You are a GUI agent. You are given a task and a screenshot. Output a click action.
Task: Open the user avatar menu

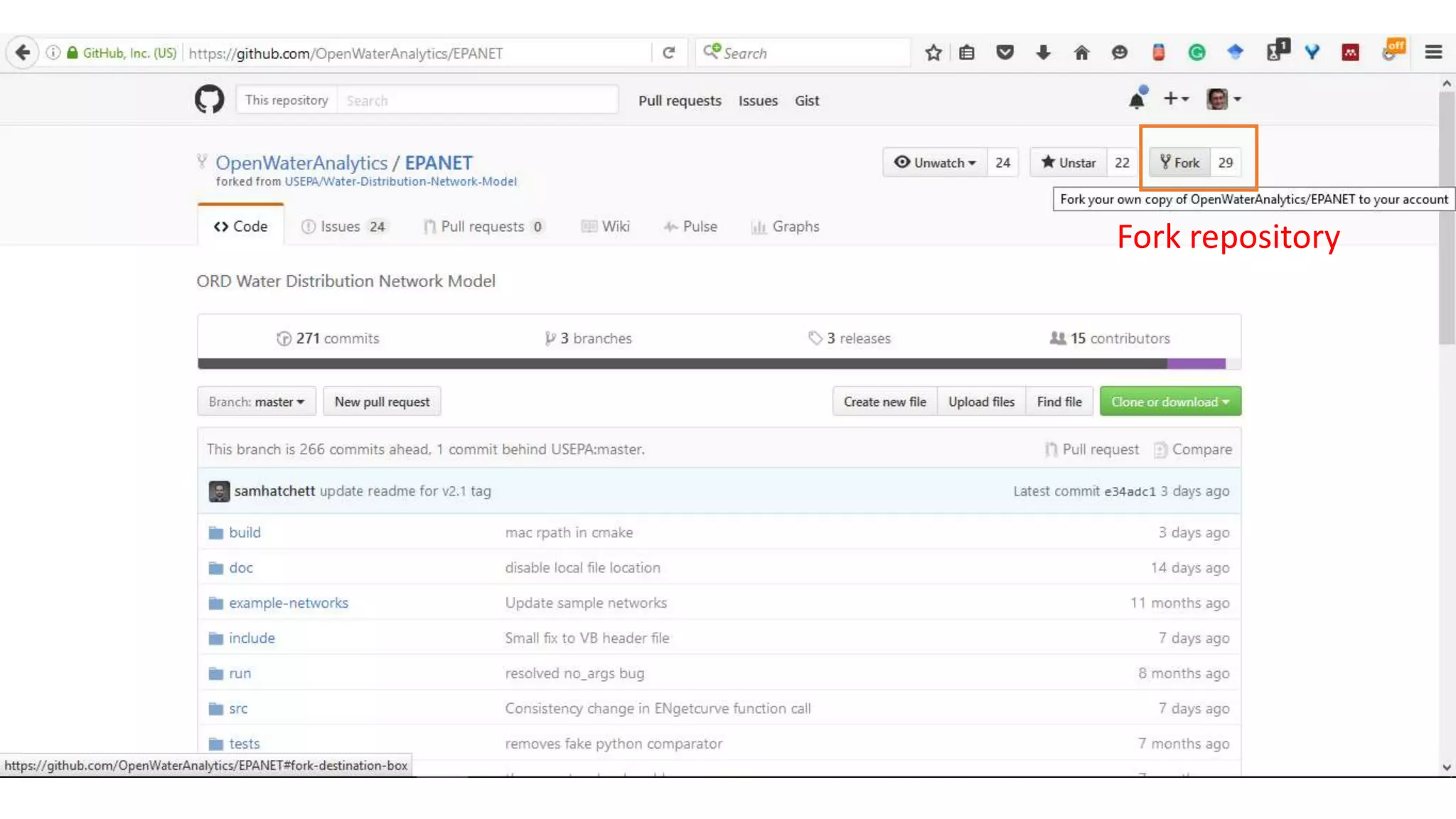[x=1224, y=100]
